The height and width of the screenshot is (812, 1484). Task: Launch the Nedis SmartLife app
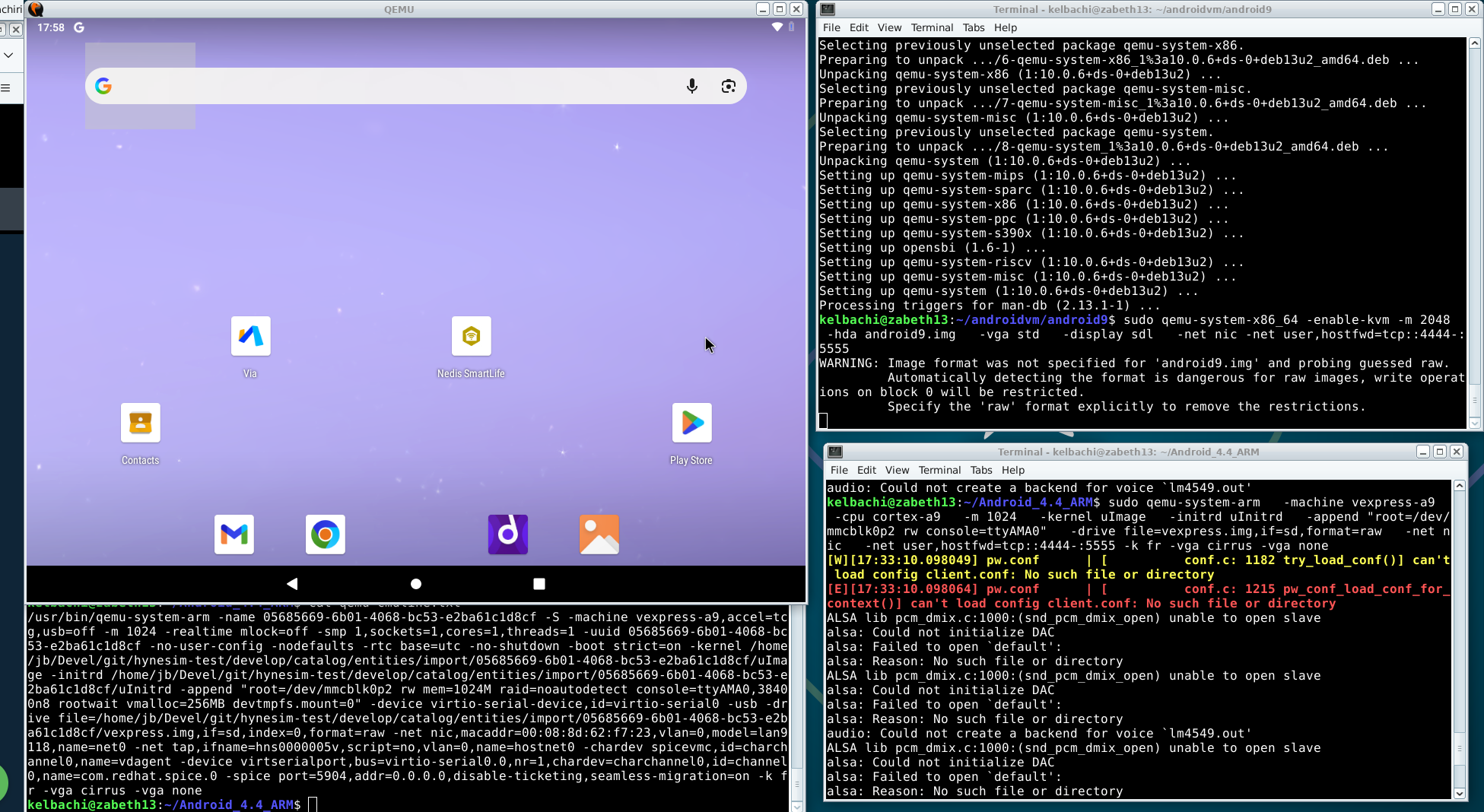point(471,336)
